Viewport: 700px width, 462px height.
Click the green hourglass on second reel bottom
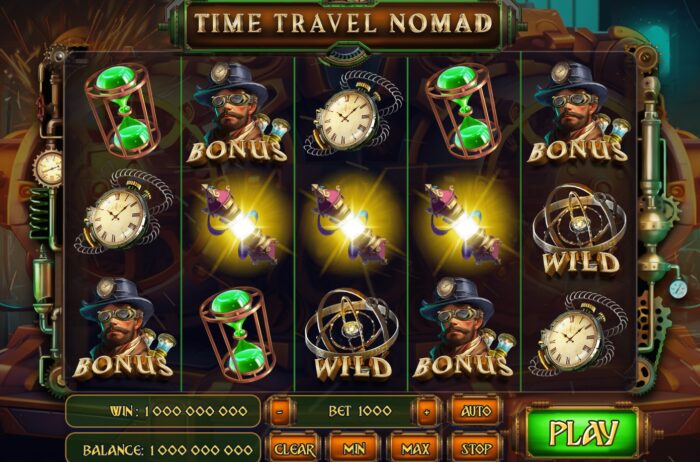click(x=239, y=334)
